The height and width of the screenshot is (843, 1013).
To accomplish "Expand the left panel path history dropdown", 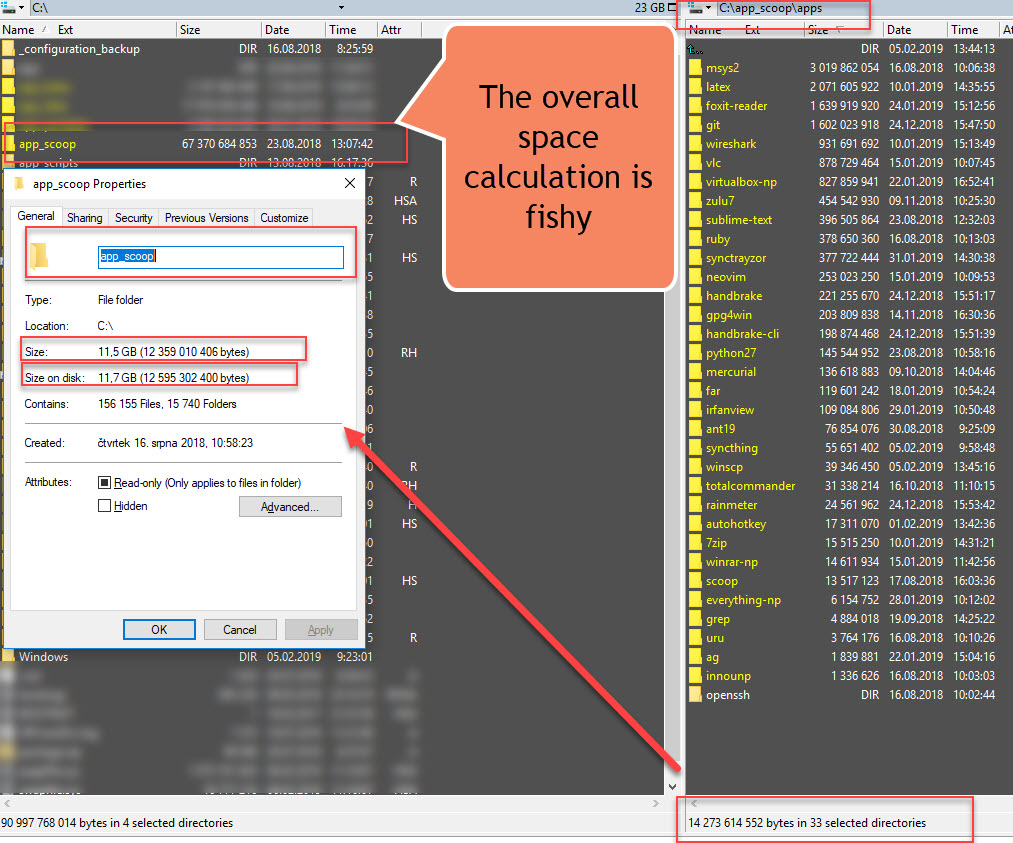I will tap(341, 8).
